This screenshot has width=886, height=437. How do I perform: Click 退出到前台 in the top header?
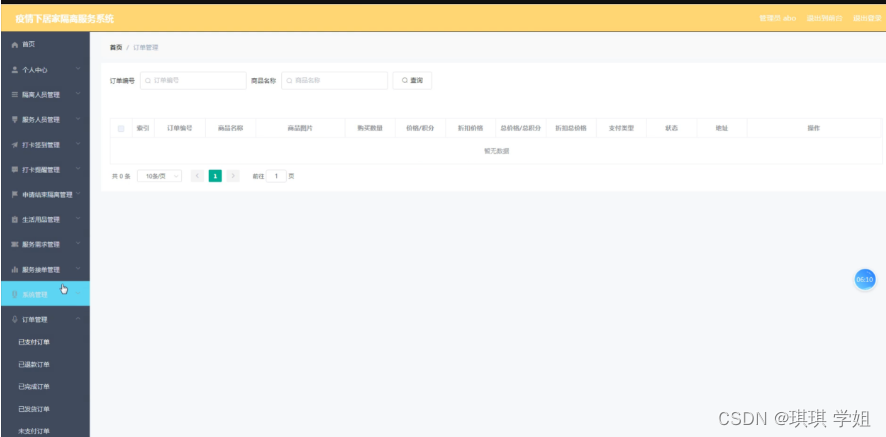point(824,18)
